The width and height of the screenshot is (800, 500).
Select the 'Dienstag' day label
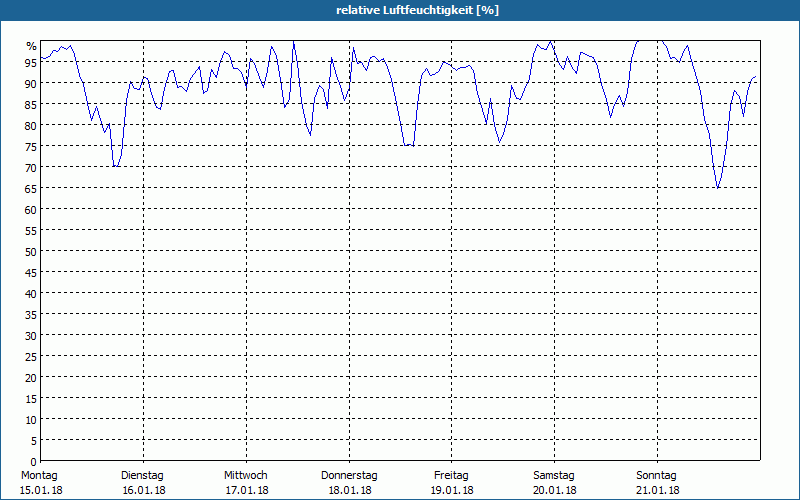[x=142, y=476]
